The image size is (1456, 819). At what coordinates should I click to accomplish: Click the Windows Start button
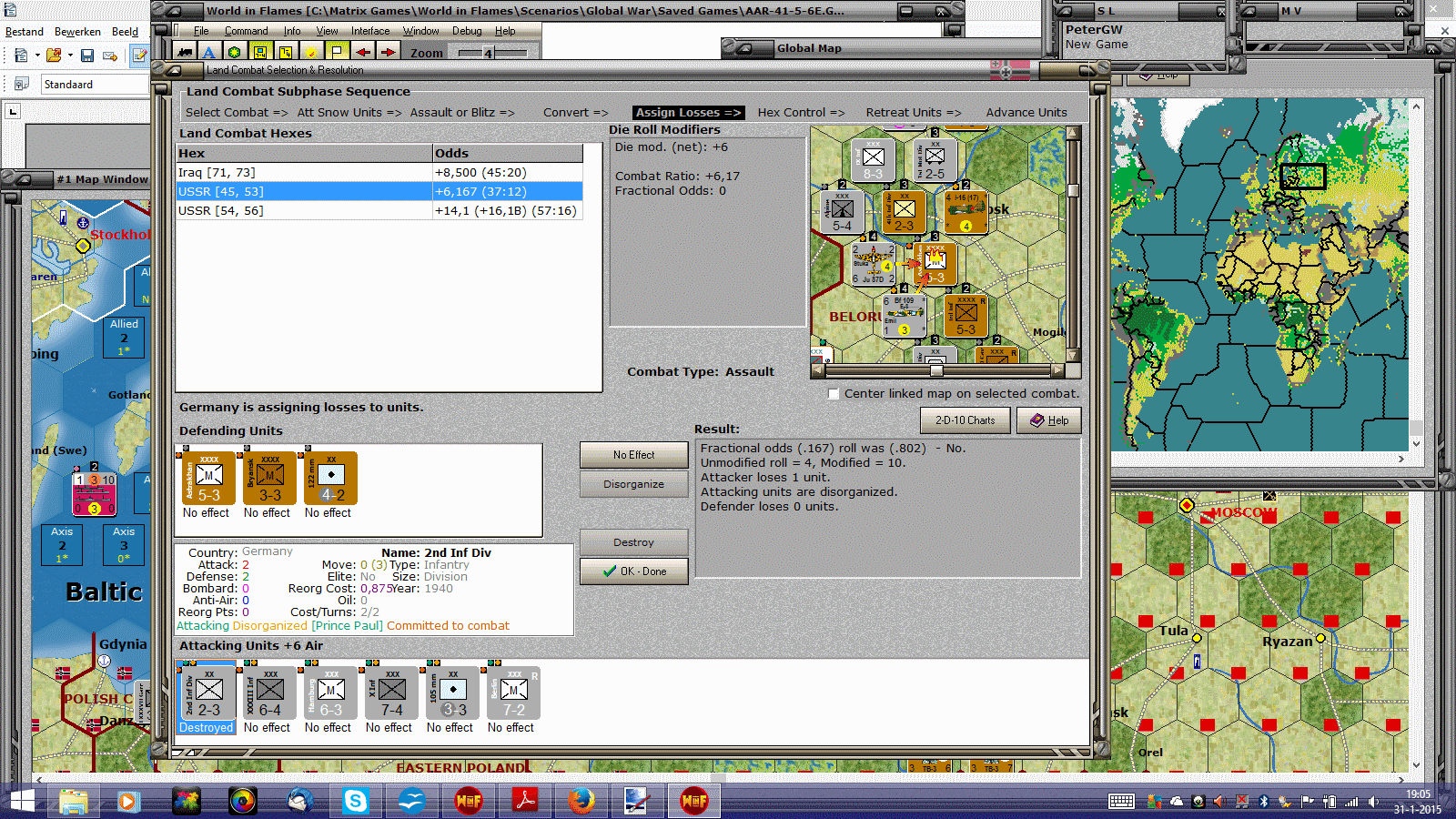[21, 801]
